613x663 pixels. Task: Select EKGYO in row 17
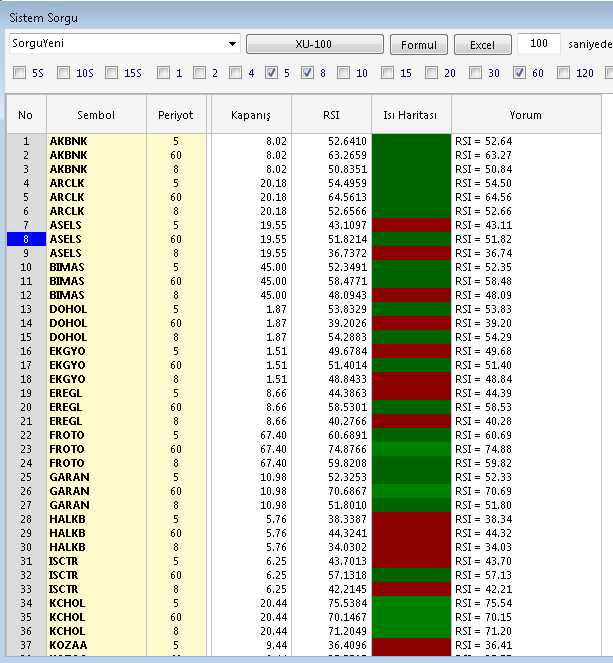pyautogui.click(x=67, y=365)
